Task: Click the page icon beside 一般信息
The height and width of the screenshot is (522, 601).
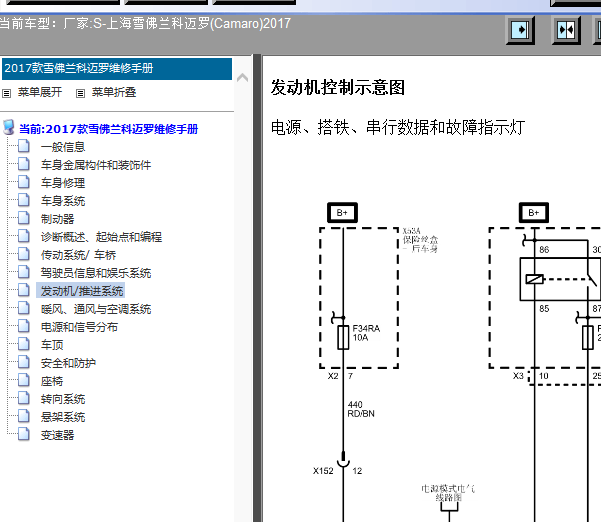Action: (x=24, y=146)
